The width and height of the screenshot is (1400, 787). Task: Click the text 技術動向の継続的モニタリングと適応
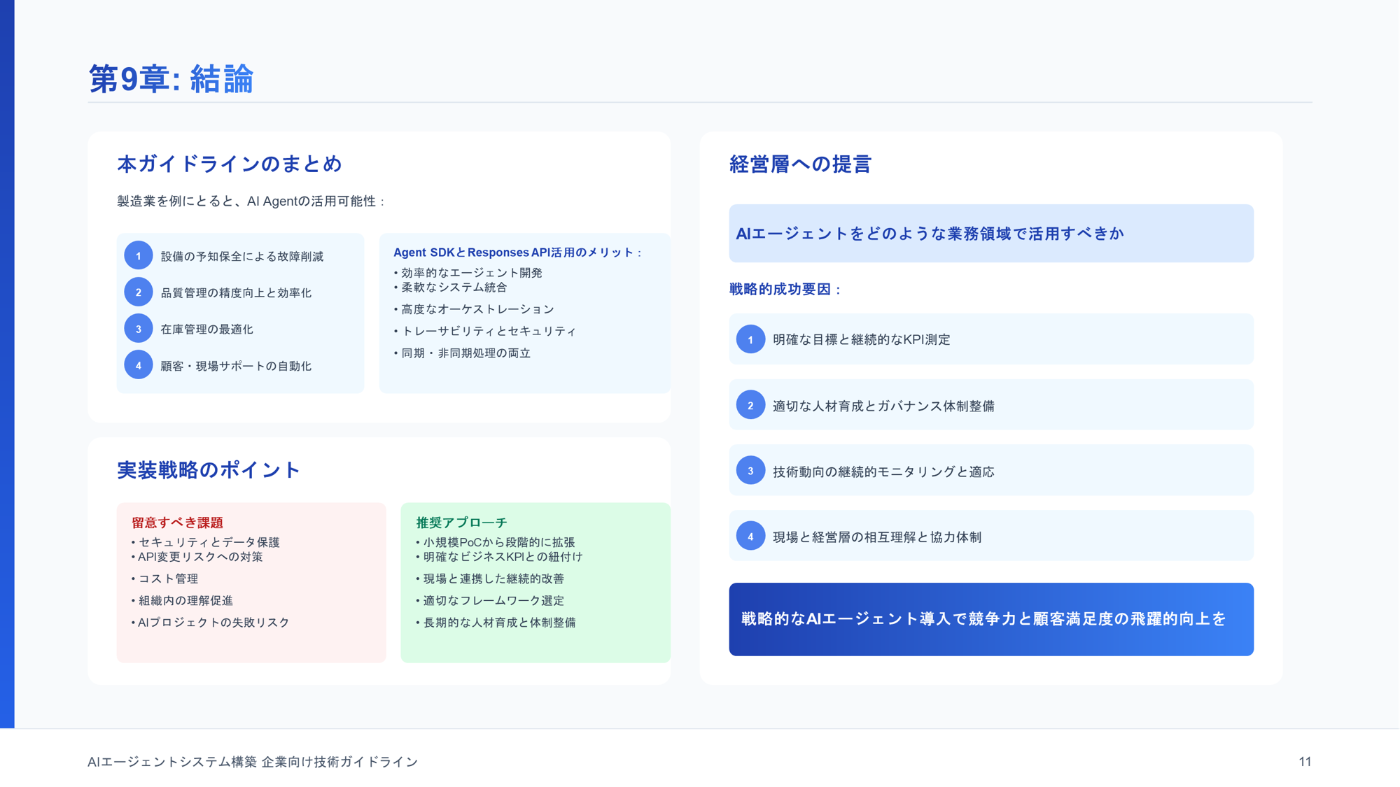point(884,471)
